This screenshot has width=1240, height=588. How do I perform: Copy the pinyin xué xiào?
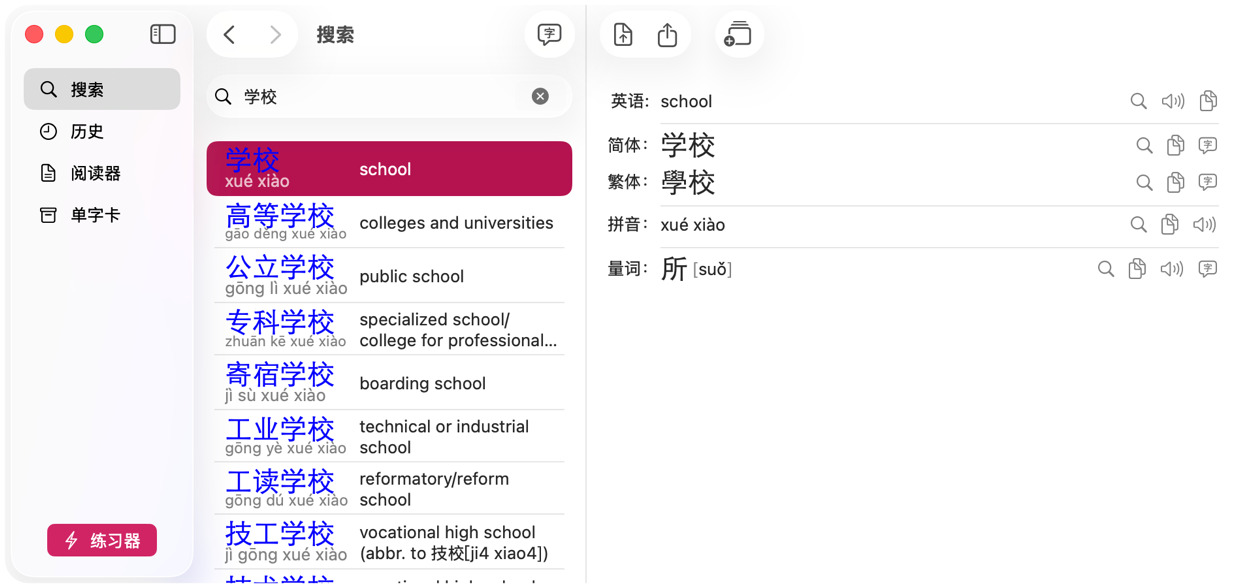[1170, 225]
